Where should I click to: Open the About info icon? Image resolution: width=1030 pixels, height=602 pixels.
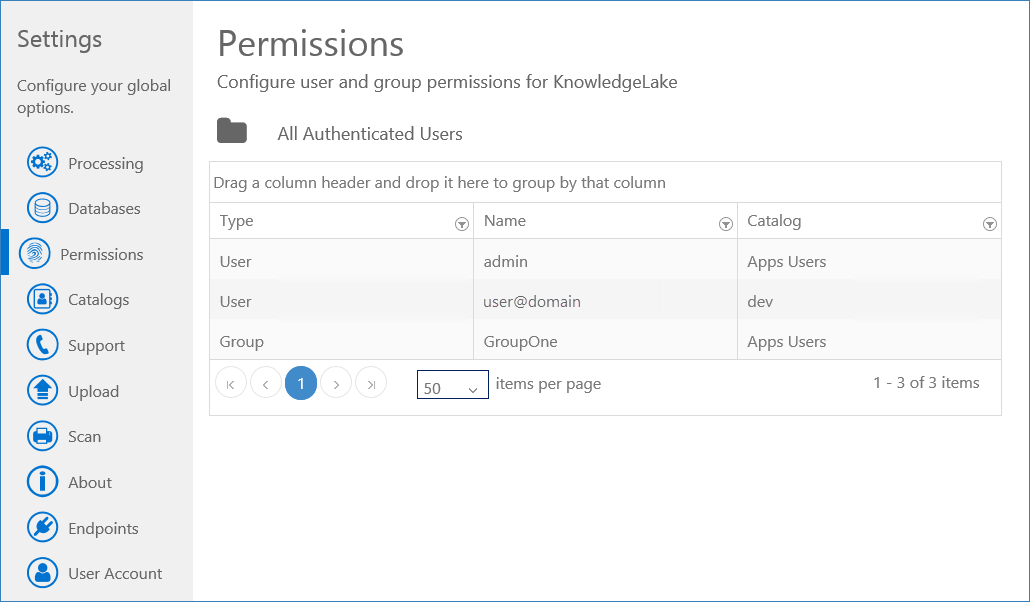(x=43, y=482)
